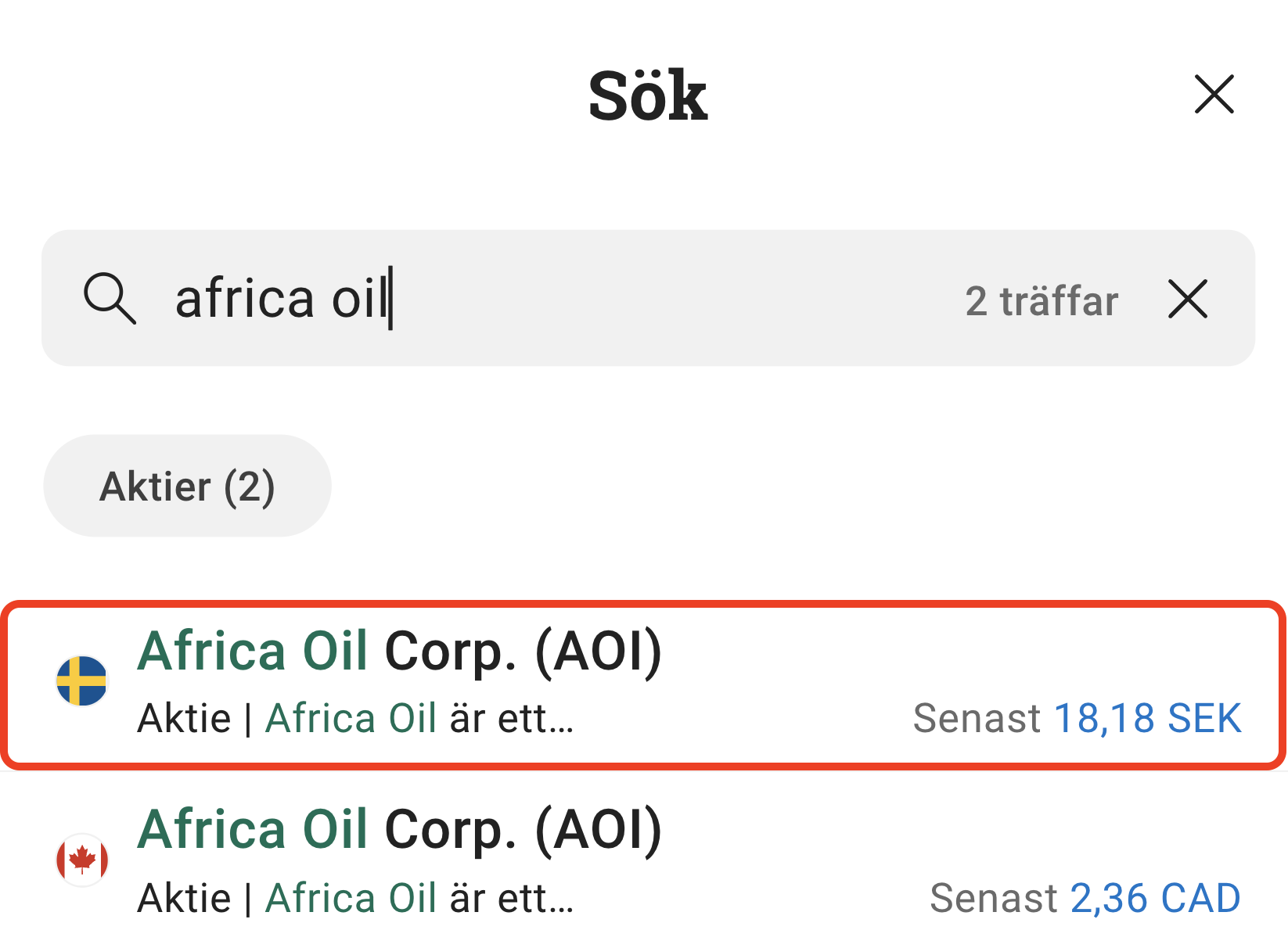
Task: Focus the search field containing "africa oil"
Action: point(548,298)
